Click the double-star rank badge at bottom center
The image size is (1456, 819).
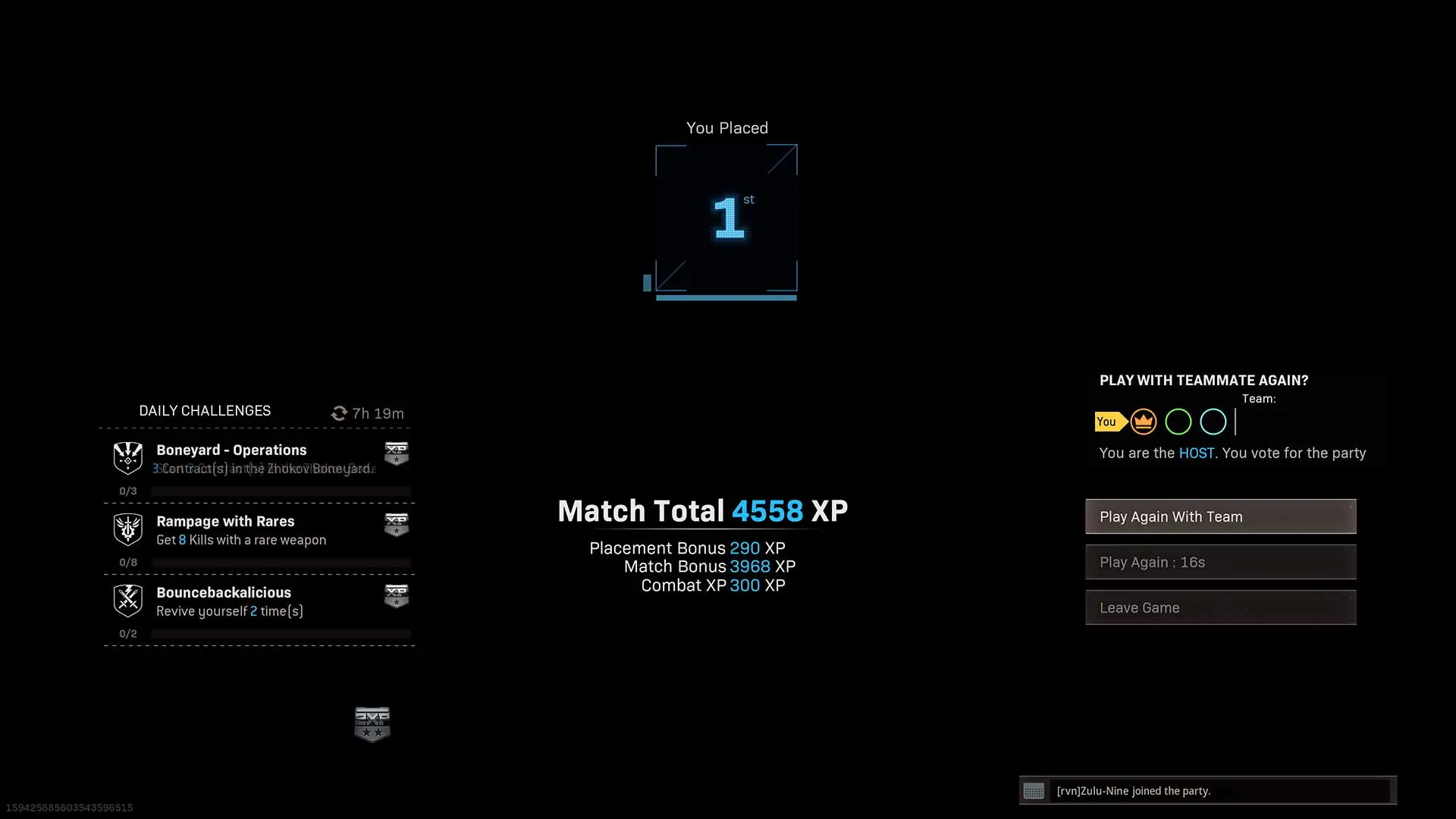tap(373, 724)
